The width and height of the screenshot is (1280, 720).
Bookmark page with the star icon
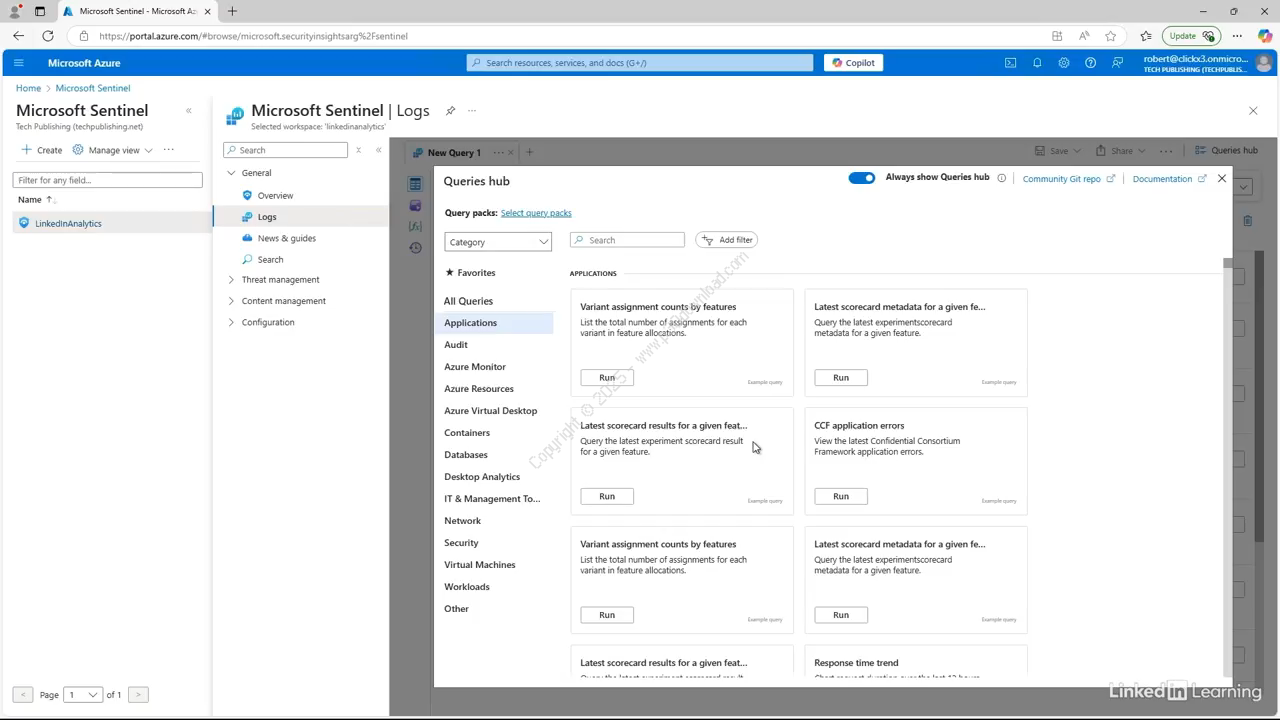[1110, 36]
